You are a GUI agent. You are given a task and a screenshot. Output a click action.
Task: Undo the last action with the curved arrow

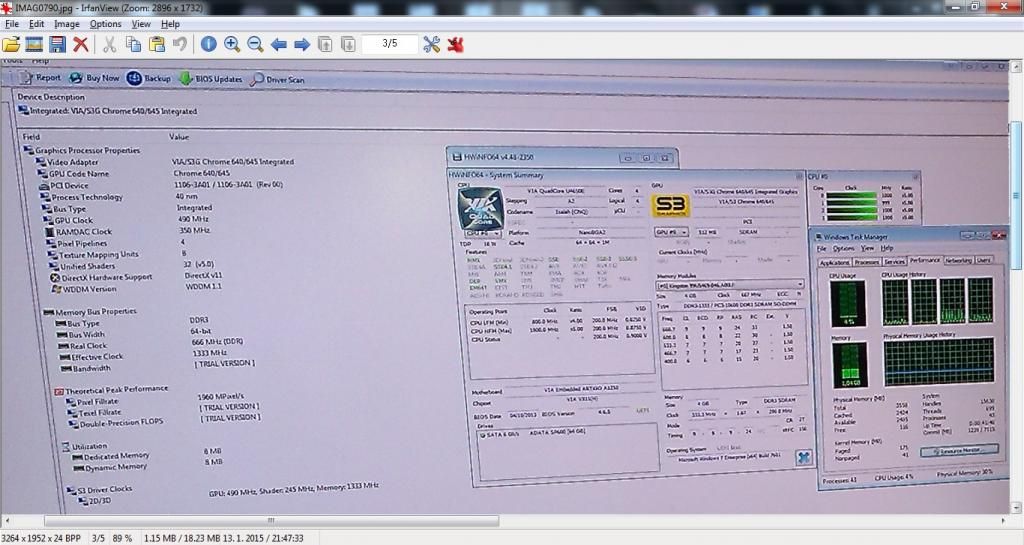click(180, 44)
